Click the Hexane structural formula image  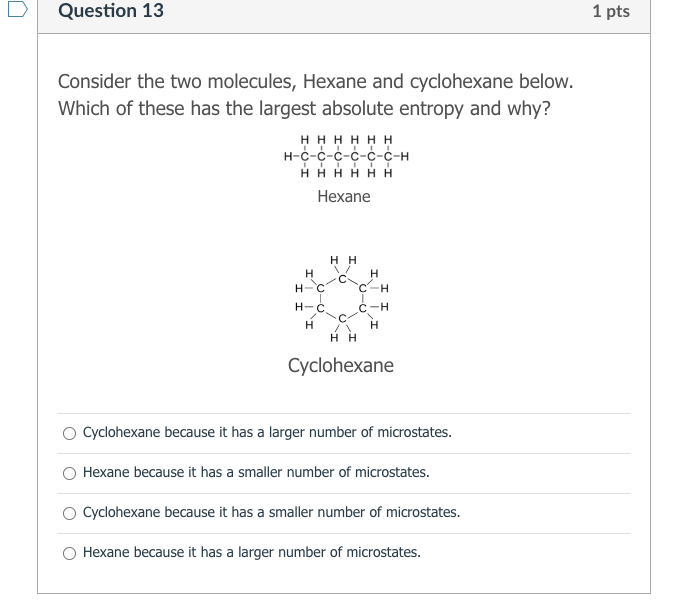point(346,155)
